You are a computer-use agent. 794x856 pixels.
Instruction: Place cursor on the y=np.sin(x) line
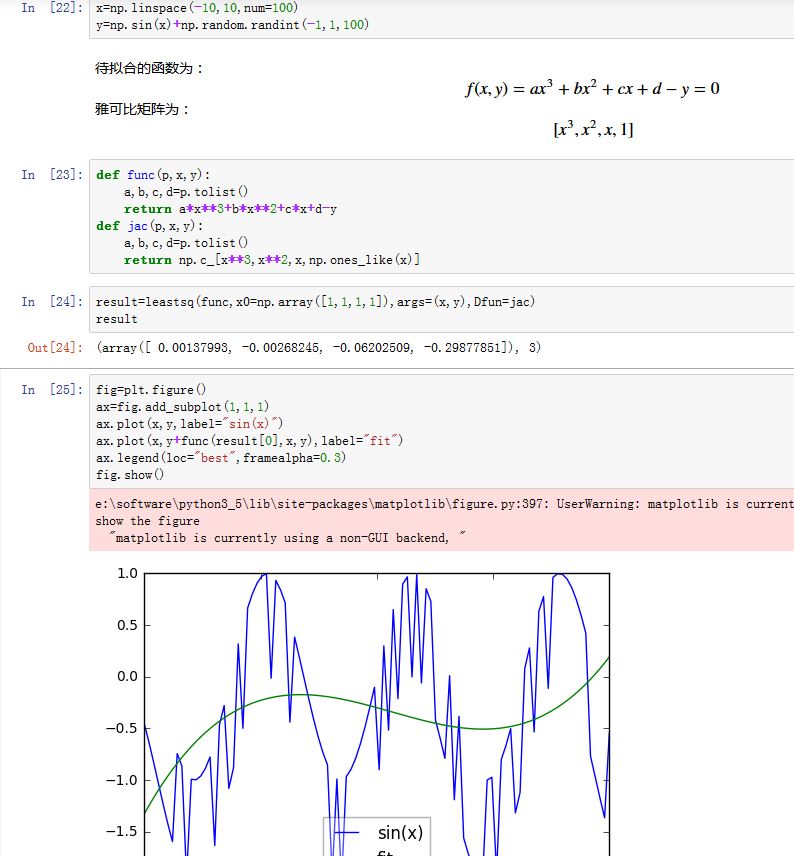(x=232, y=24)
